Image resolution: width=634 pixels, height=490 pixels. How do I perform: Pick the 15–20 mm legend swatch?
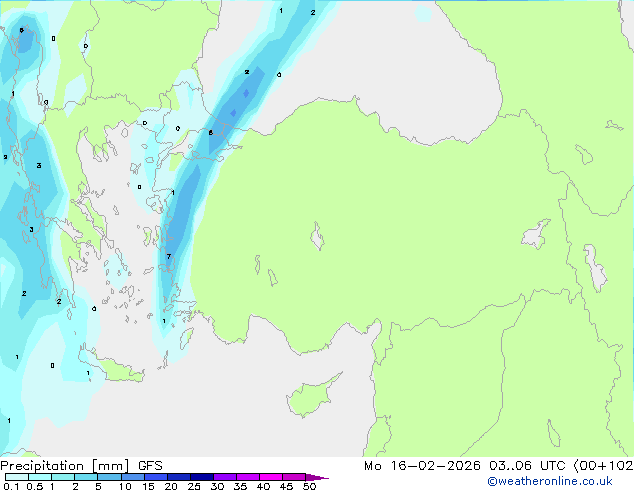tap(155, 477)
